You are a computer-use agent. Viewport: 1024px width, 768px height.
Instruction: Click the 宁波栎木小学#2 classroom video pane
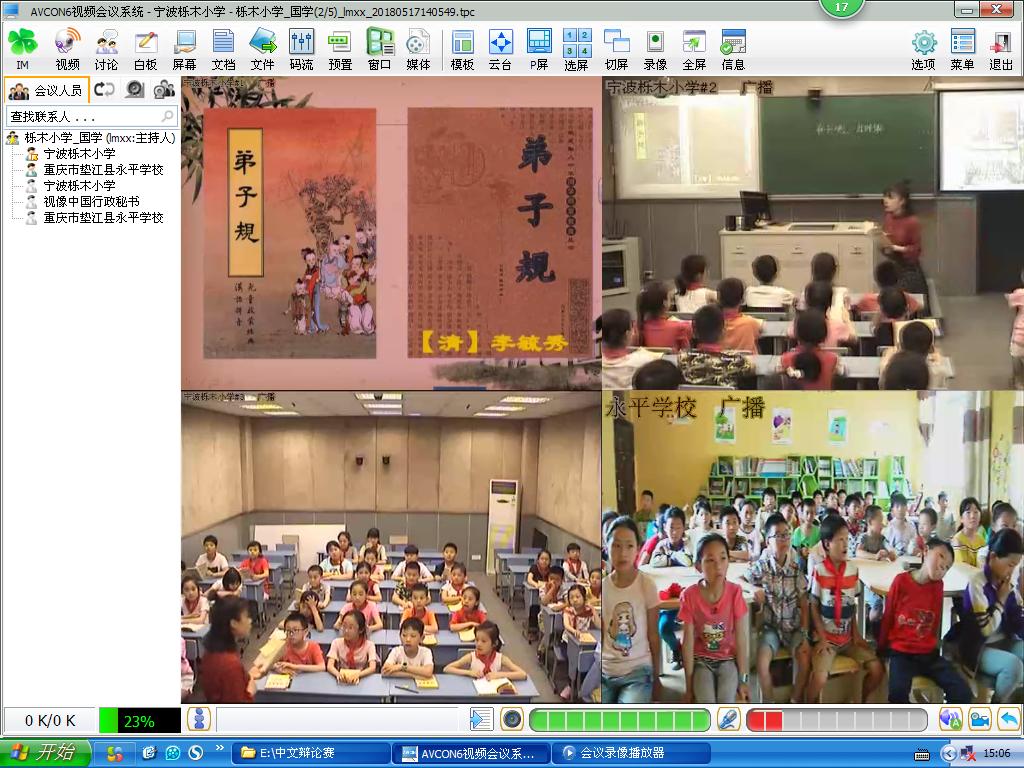(x=813, y=233)
